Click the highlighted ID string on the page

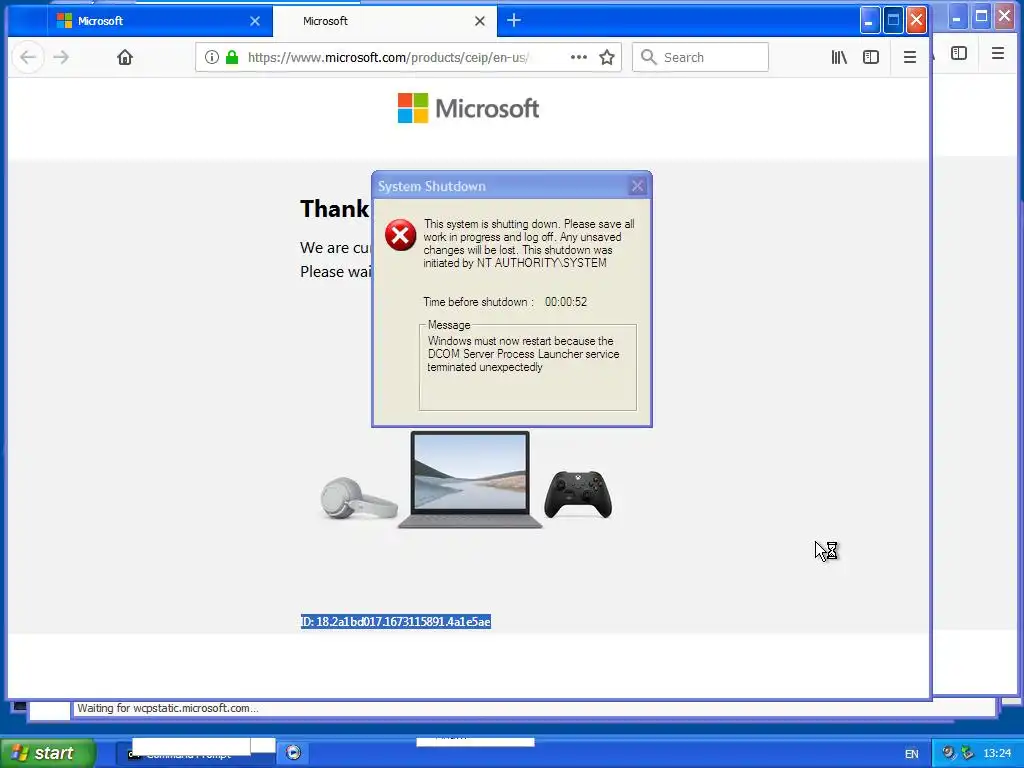click(396, 622)
